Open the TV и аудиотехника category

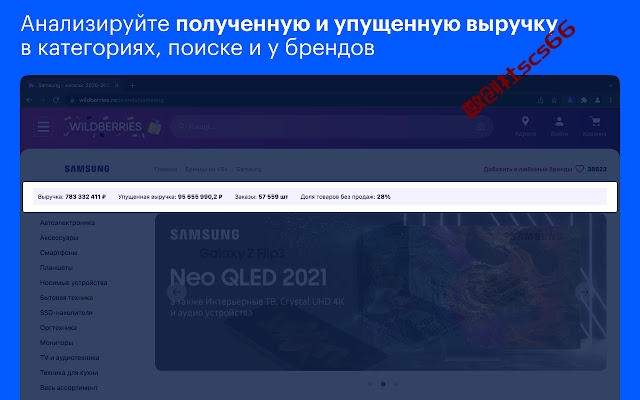coord(69,358)
